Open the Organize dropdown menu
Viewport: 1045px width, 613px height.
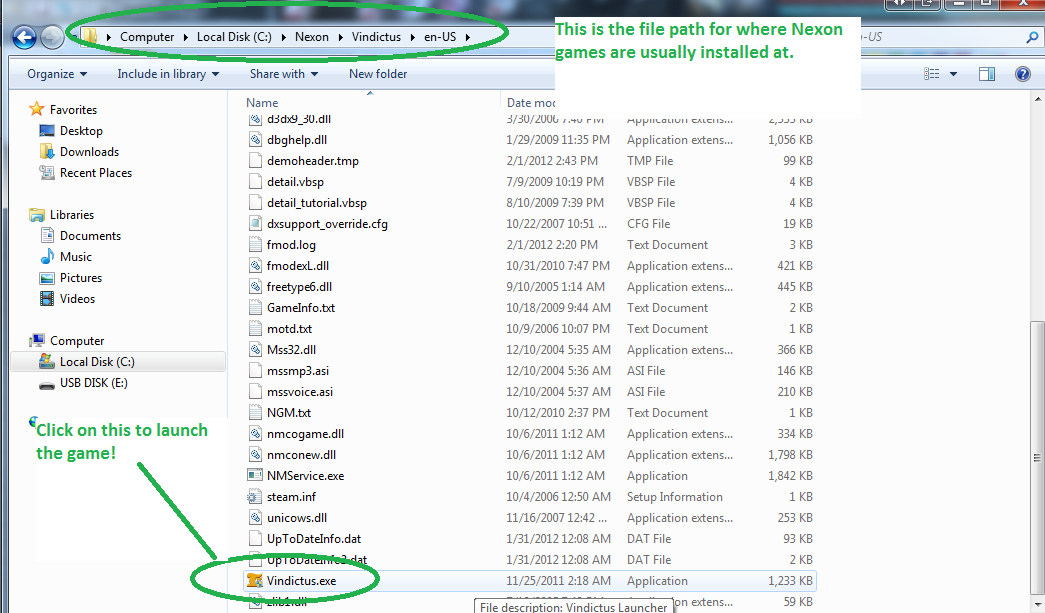click(57, 74)
